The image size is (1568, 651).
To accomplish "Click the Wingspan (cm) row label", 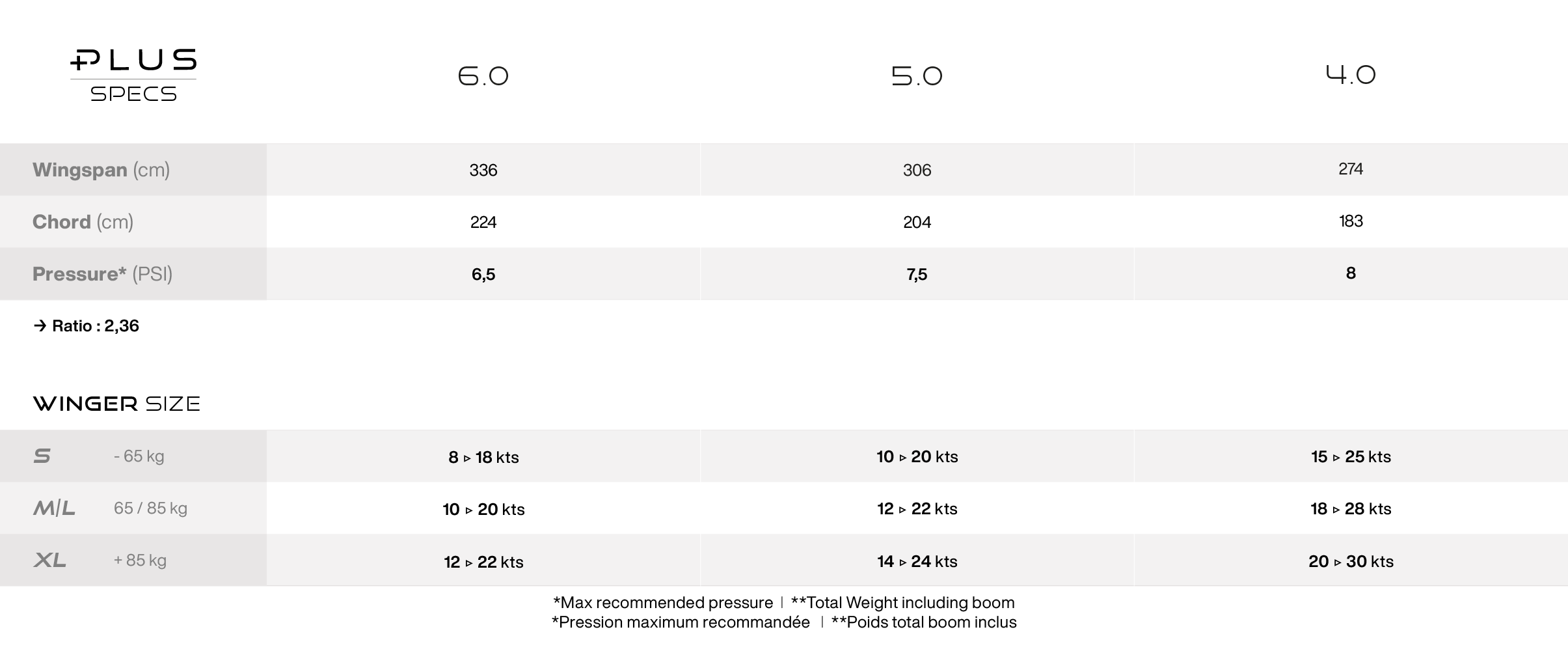I will pos(101,170).
